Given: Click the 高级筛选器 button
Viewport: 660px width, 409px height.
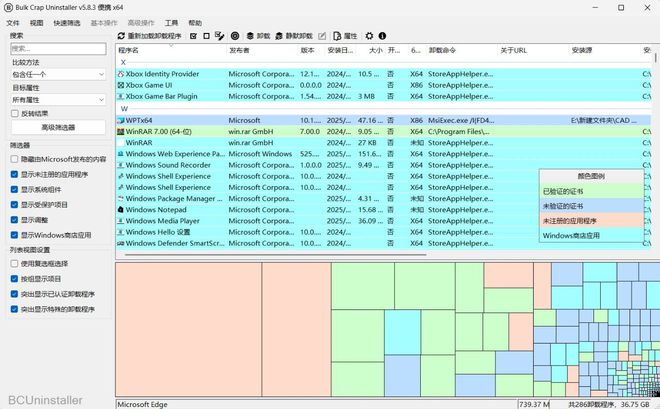Looking at the screenshot, I should [58, 127].
